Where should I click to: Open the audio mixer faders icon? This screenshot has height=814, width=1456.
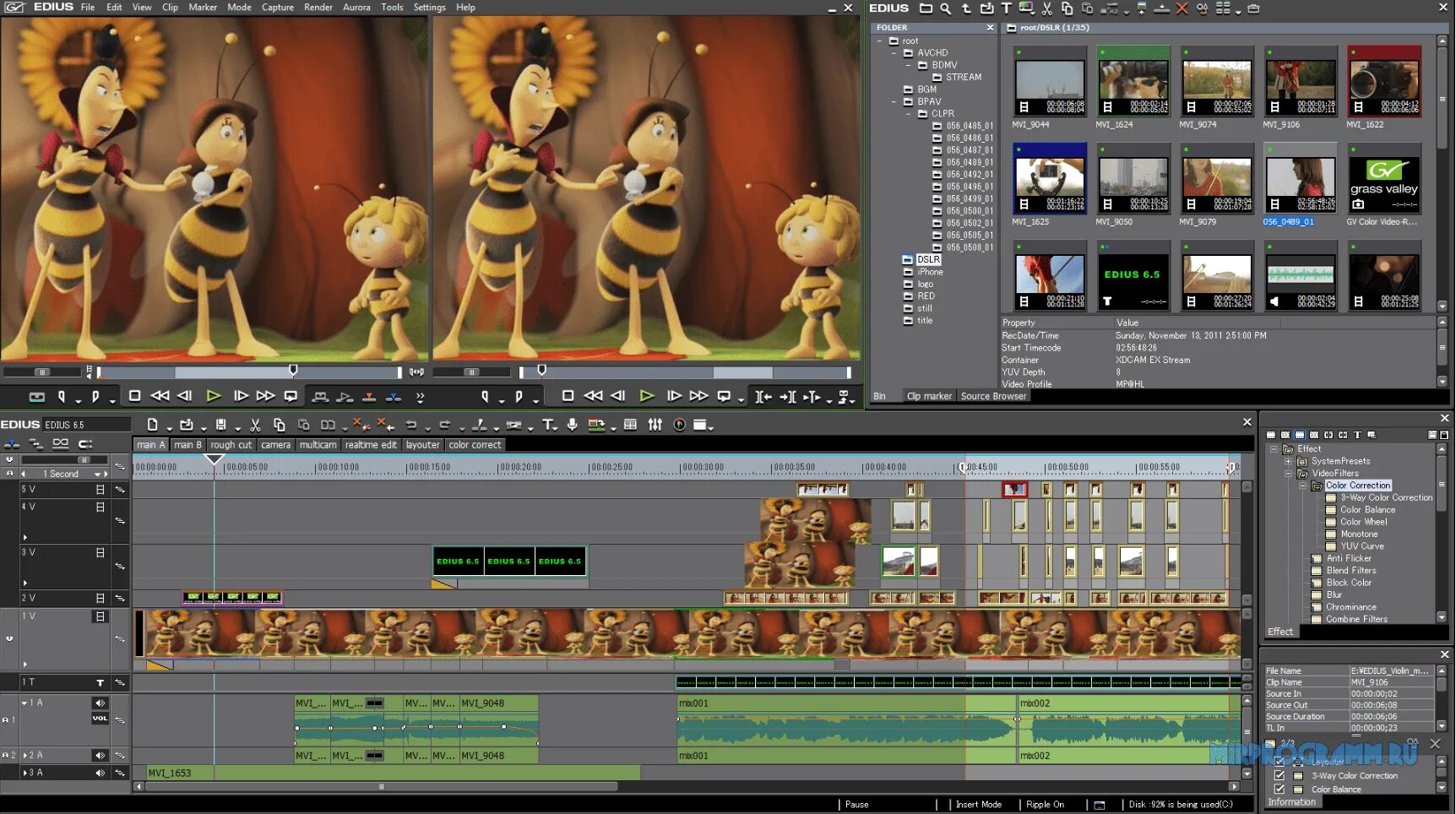pos(655,425)
